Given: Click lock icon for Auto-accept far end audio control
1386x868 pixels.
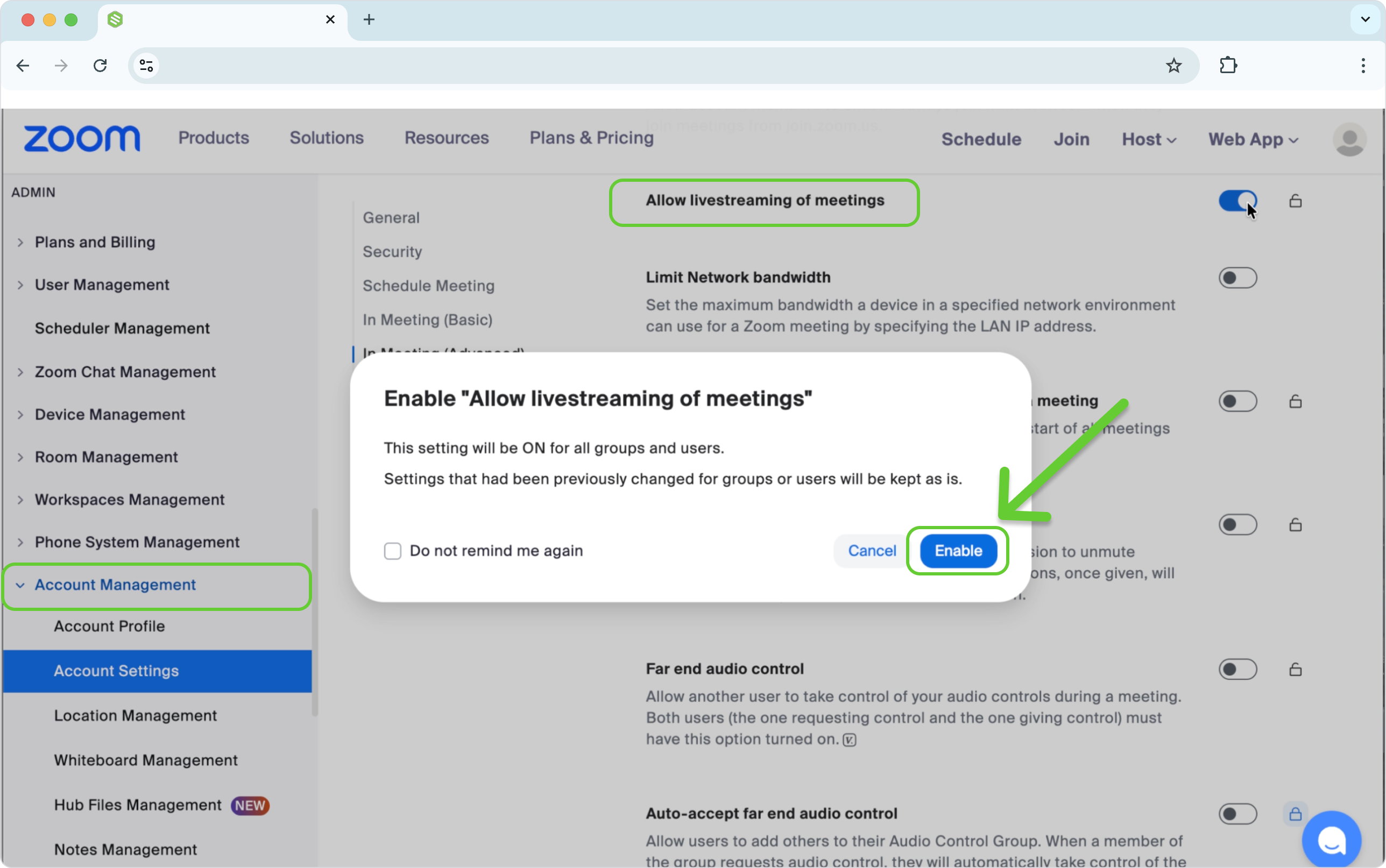Looking at the screenshot, I should click(x=1295, y=814).
